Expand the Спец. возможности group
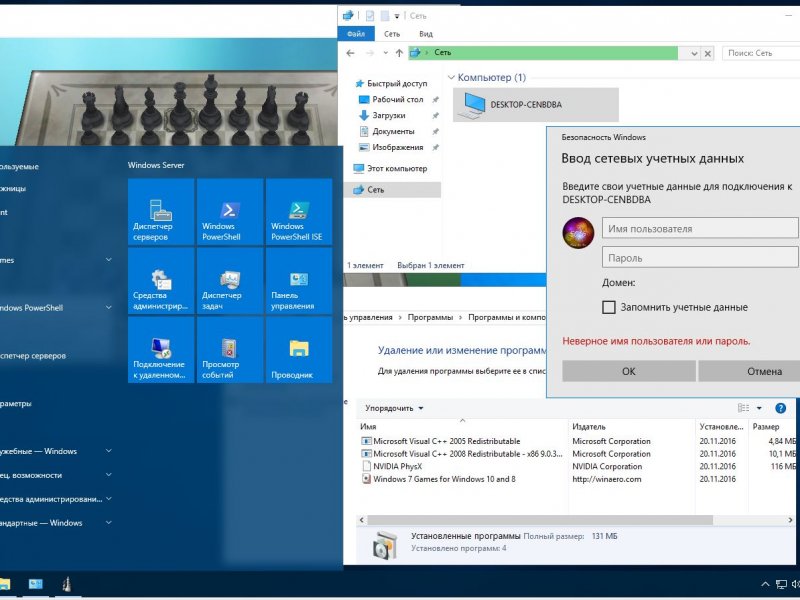This screenshot has width=800, height=600. click(109, 475)
